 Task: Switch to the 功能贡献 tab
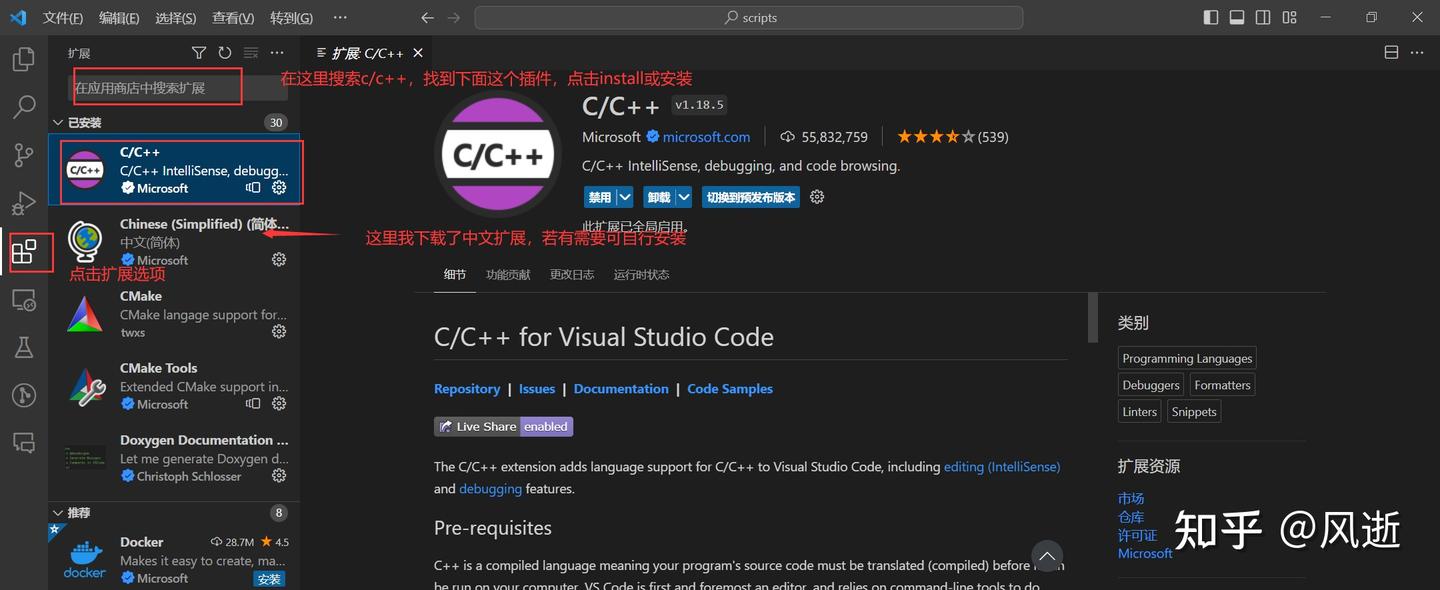(507, 273)
